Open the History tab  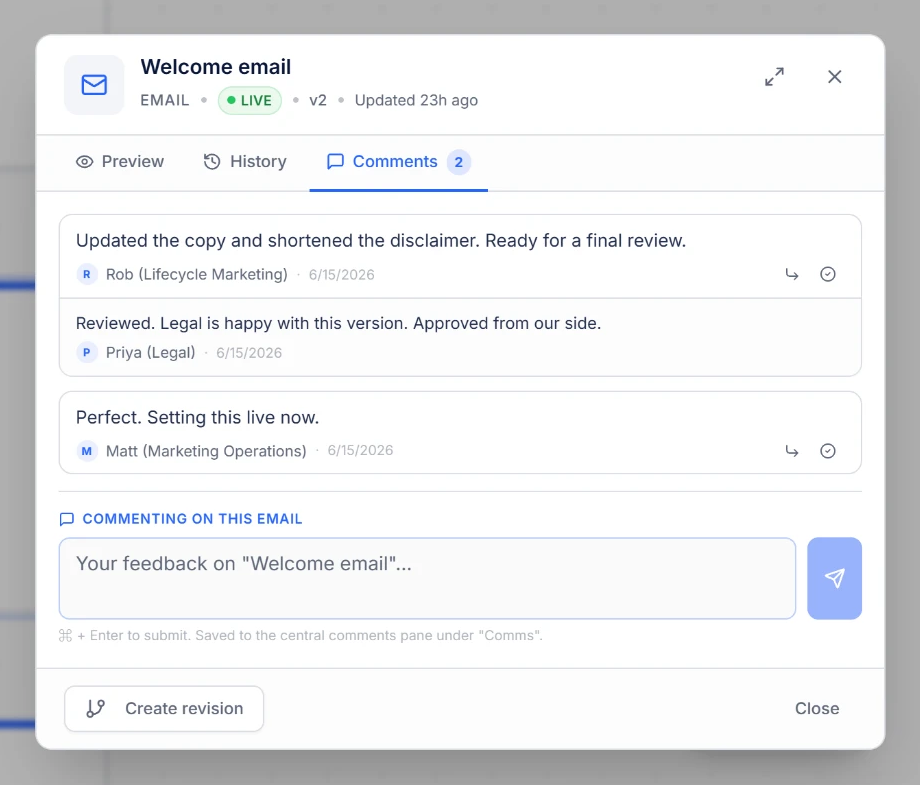click(x=245, y=161)
